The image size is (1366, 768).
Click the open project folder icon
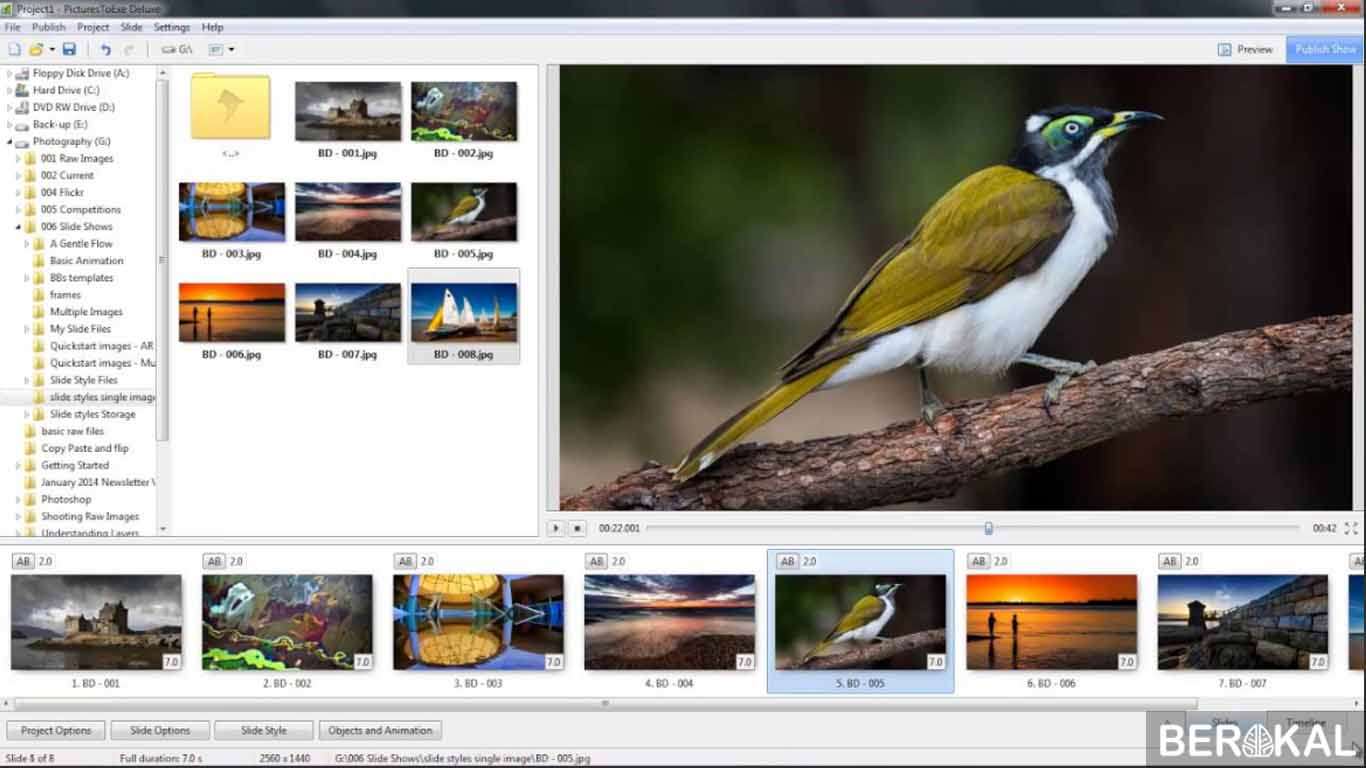pos(36,49)
